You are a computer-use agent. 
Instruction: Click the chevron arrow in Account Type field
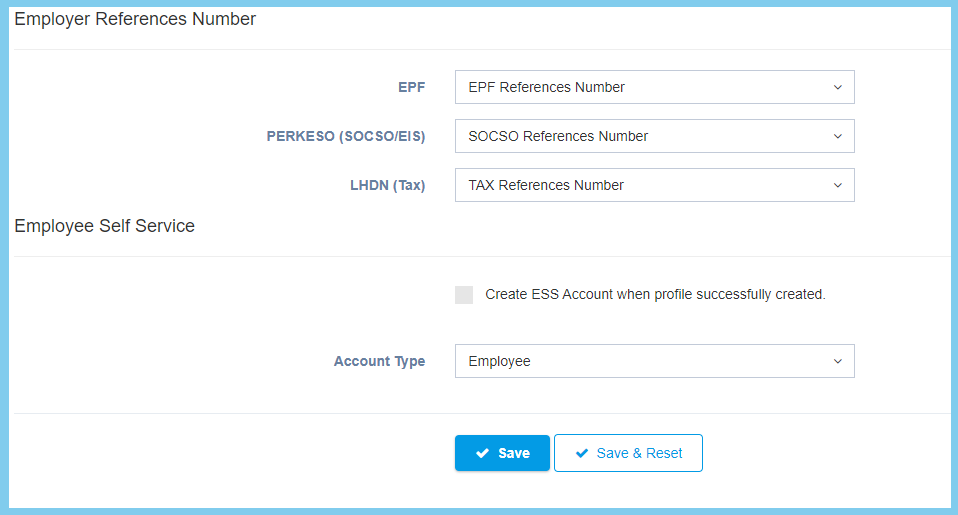tap(837, 361)
